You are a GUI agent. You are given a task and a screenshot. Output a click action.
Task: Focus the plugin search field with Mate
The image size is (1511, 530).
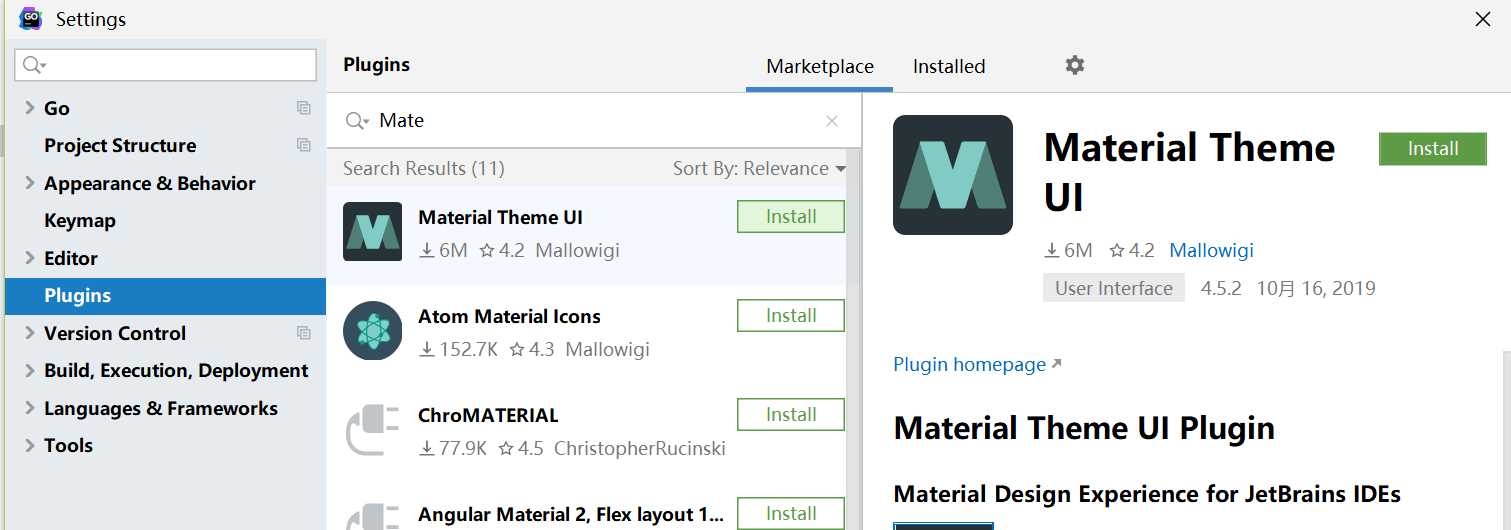[595, 121]
